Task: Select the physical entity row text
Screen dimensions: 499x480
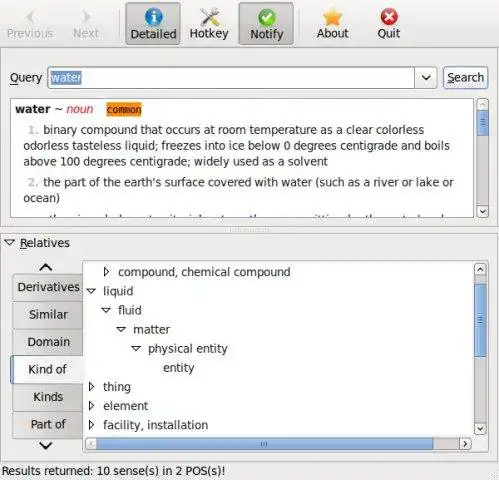Action: tap(188, 349)
